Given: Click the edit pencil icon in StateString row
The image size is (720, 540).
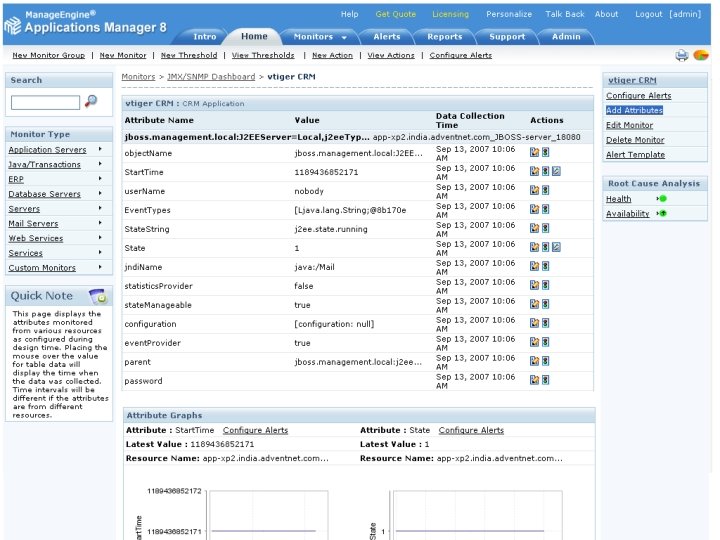Looking at the screenshot, I should pos(534,228).
